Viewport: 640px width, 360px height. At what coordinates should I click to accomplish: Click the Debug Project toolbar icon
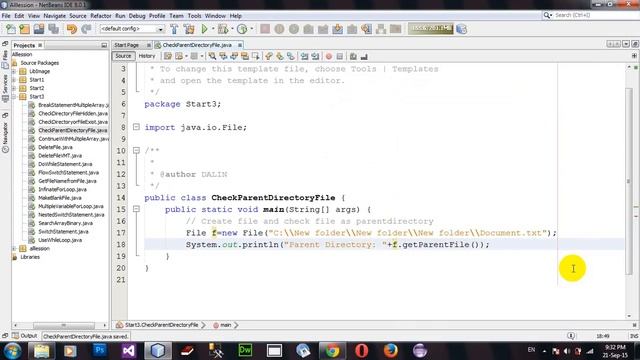pos(223,29)
